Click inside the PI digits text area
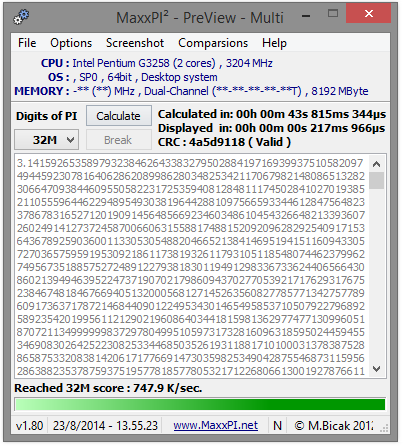 click(x=191, y=266)
